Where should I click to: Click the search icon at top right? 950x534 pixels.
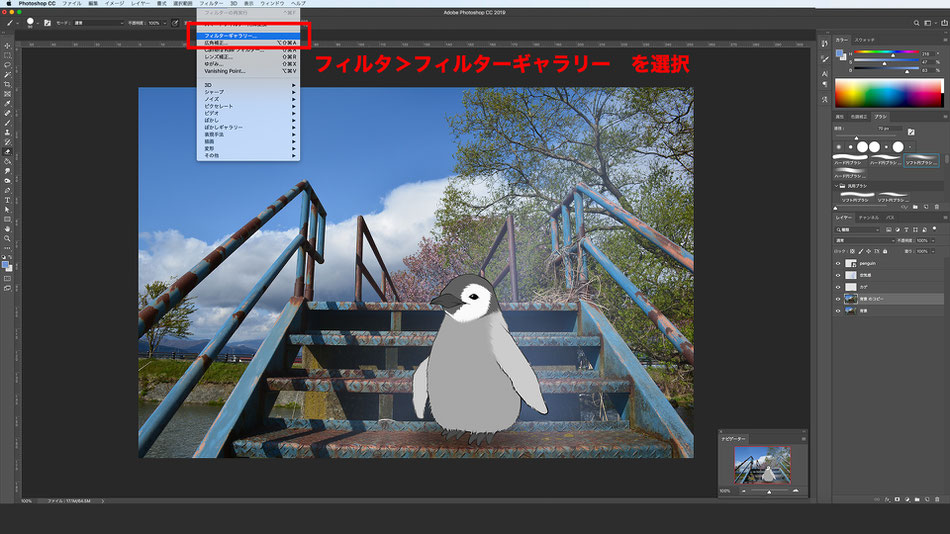tap(916, 23)
